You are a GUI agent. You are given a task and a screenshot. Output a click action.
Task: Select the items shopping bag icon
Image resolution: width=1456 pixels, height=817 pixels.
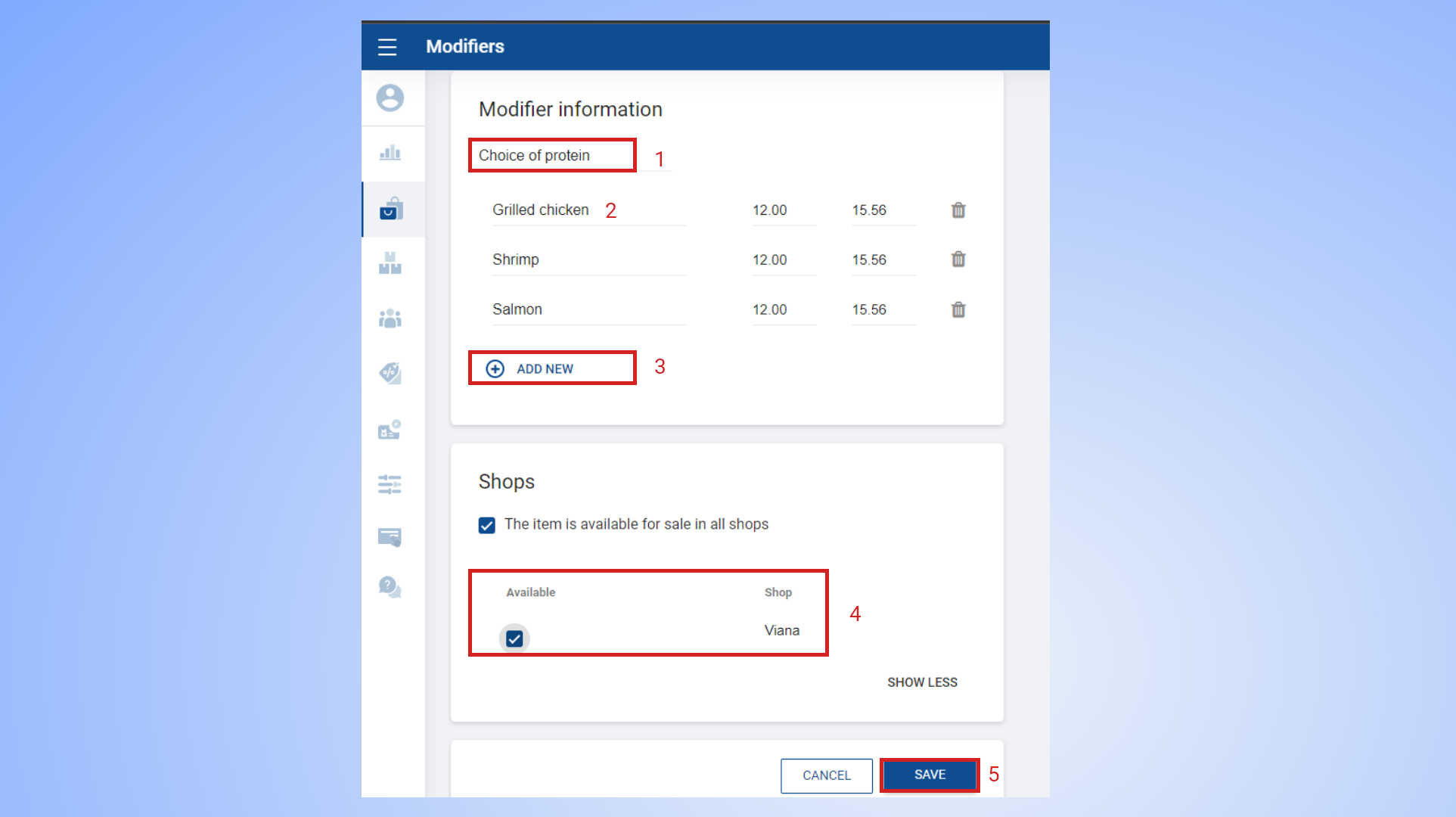pyautogui.click(x=391, y=209)
